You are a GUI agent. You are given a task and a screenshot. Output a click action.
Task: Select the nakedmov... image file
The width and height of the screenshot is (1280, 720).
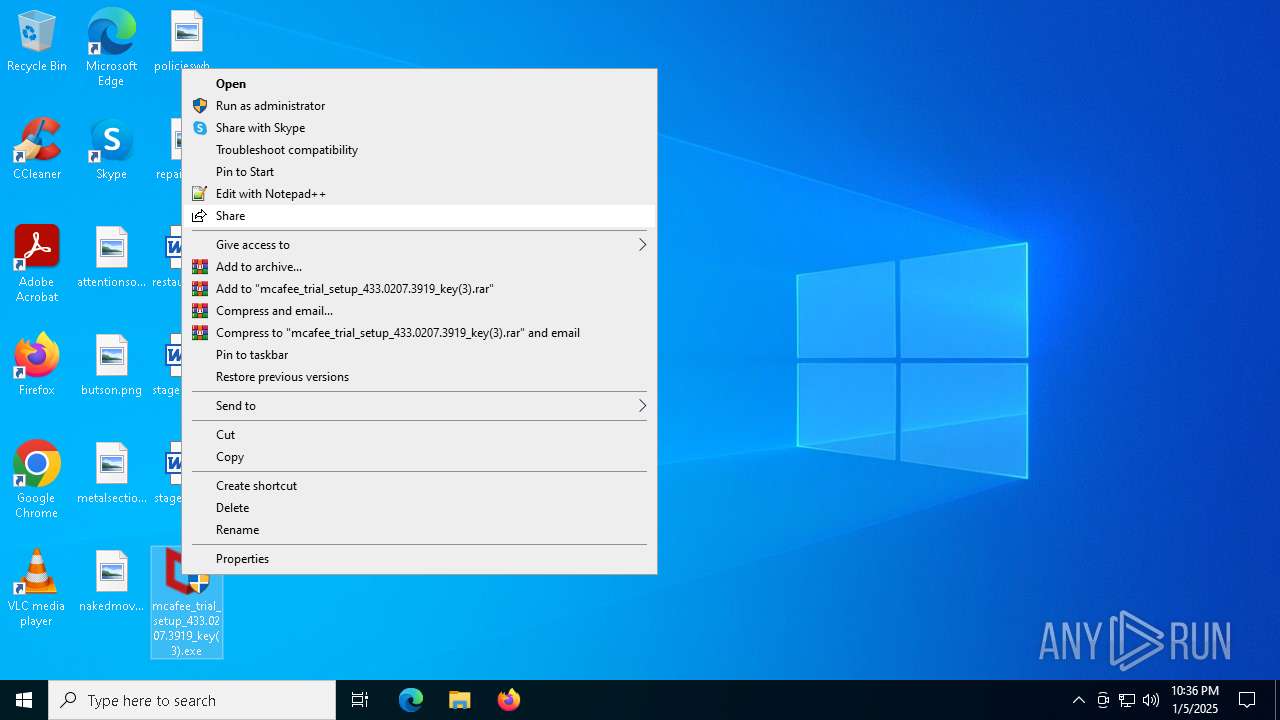coord(111,581)
